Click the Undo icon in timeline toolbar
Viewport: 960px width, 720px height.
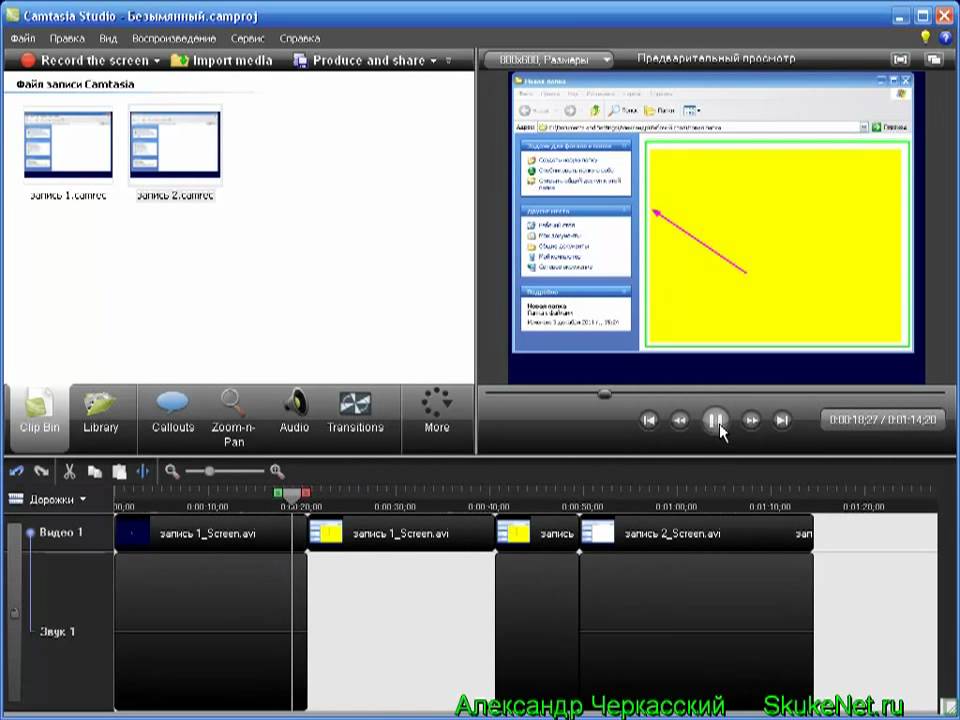(x=17, y=471)
